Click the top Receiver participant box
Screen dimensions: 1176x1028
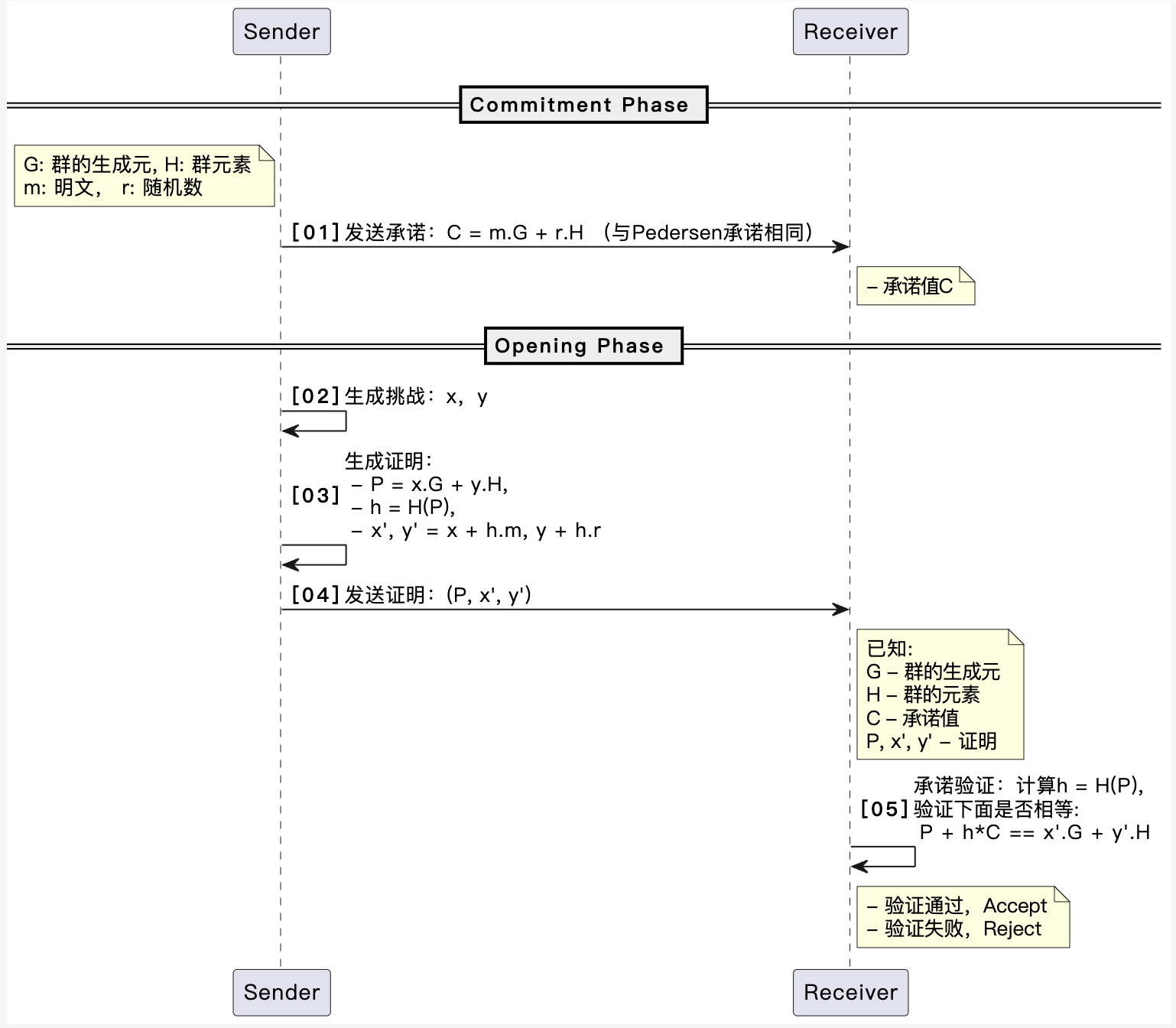point(850,31)
